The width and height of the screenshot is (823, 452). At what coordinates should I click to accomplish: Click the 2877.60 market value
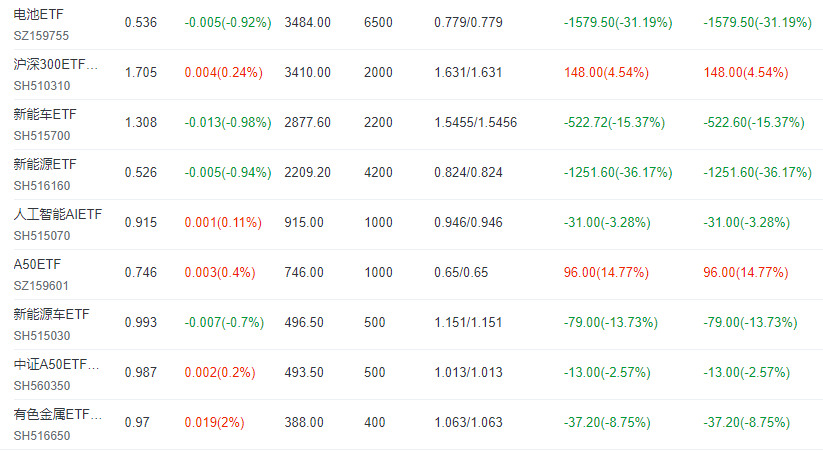pyautogui.click(x=308, y=122)
